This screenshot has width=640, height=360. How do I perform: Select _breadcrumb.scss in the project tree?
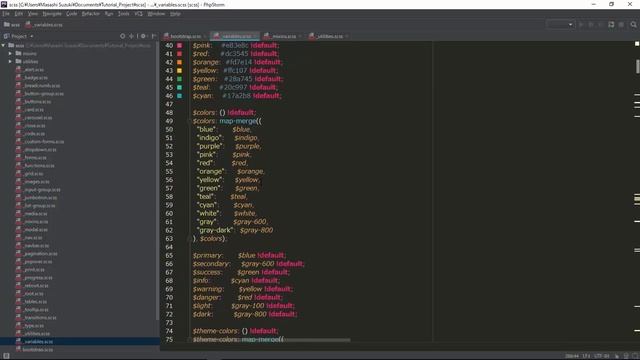[38, 86]
